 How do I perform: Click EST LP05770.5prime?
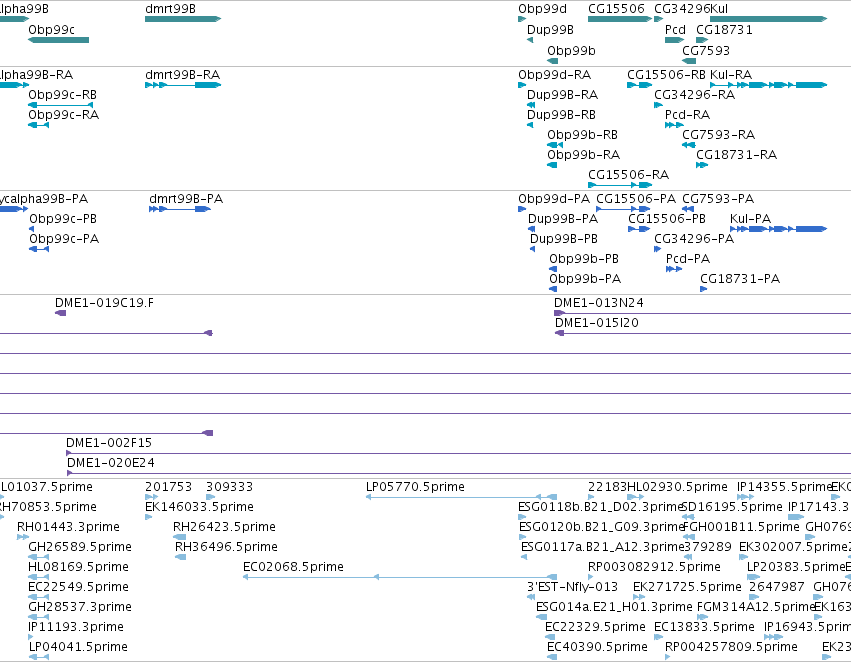coord(415,487)
